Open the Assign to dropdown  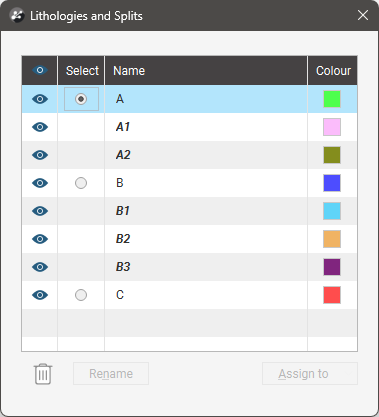(310, 374)
